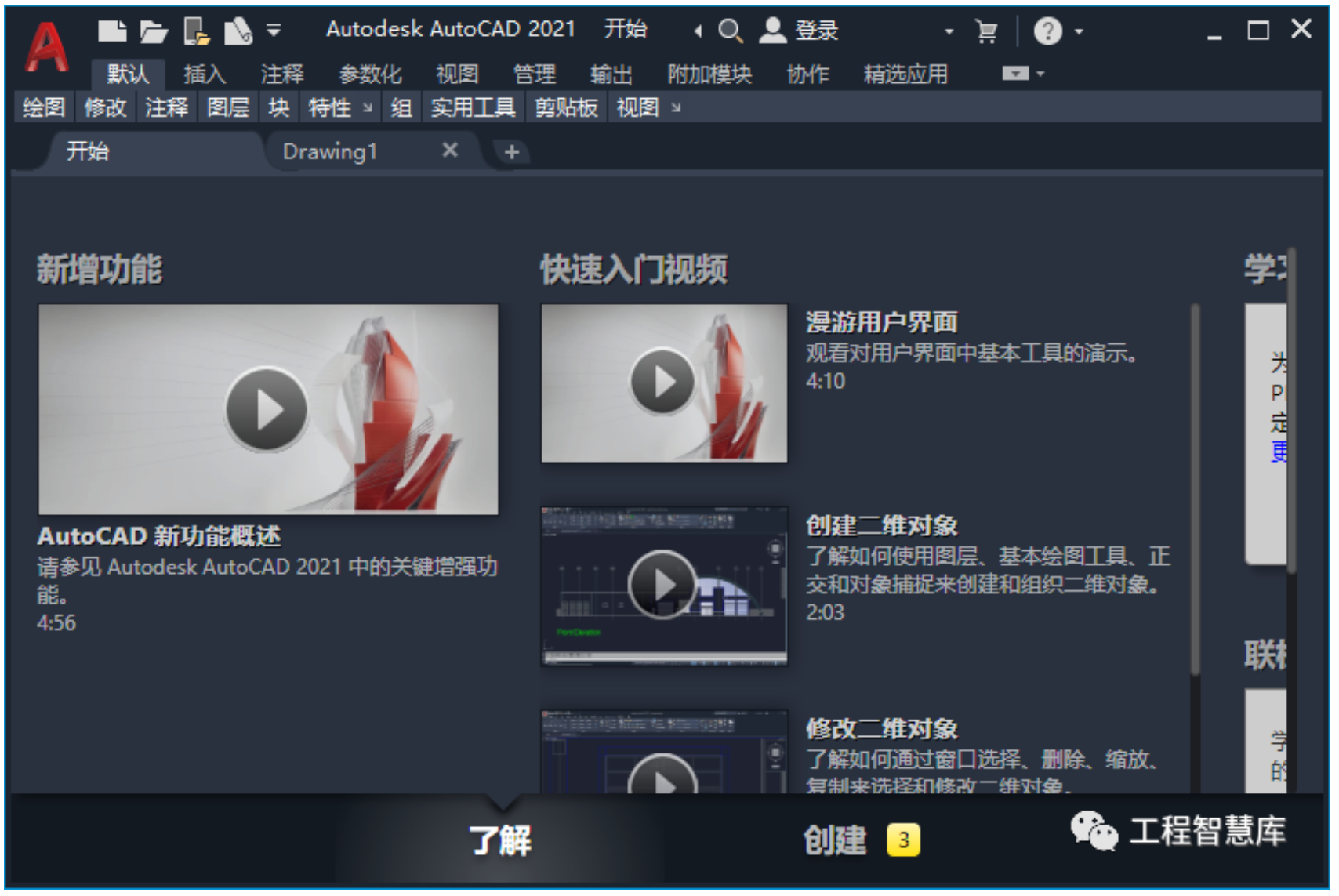
Task: Toggle the ribbon minimize button
Action: (1015, 74)
